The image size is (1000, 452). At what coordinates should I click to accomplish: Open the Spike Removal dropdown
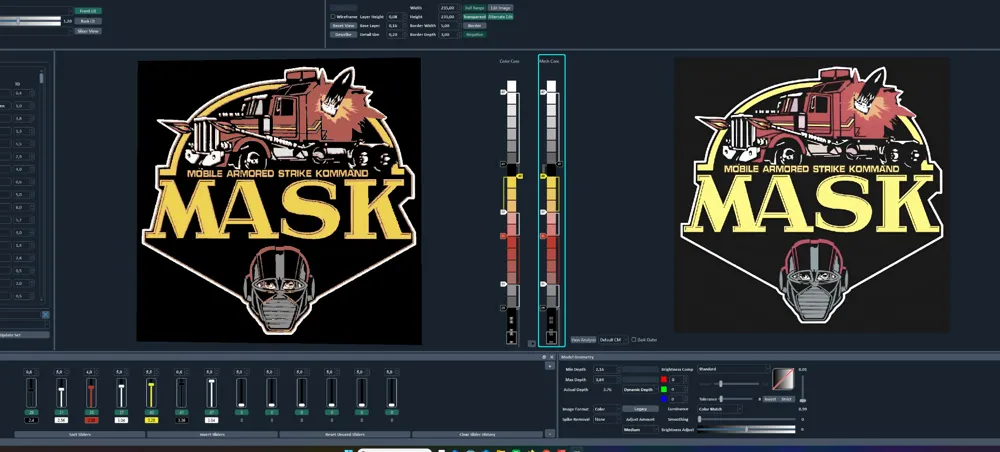click(x=607, y=419)
